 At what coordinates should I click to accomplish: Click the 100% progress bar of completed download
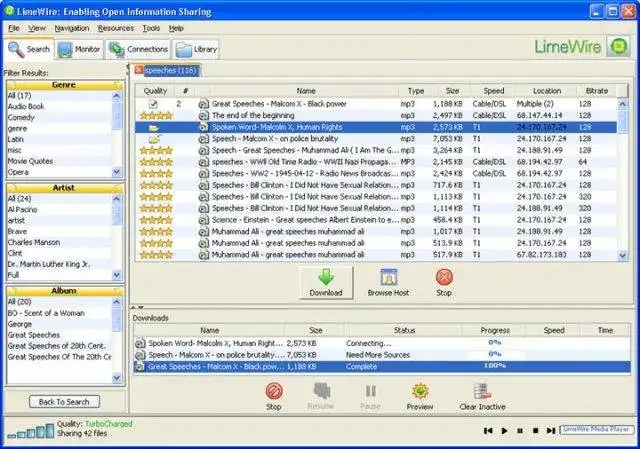coord(495,366)
